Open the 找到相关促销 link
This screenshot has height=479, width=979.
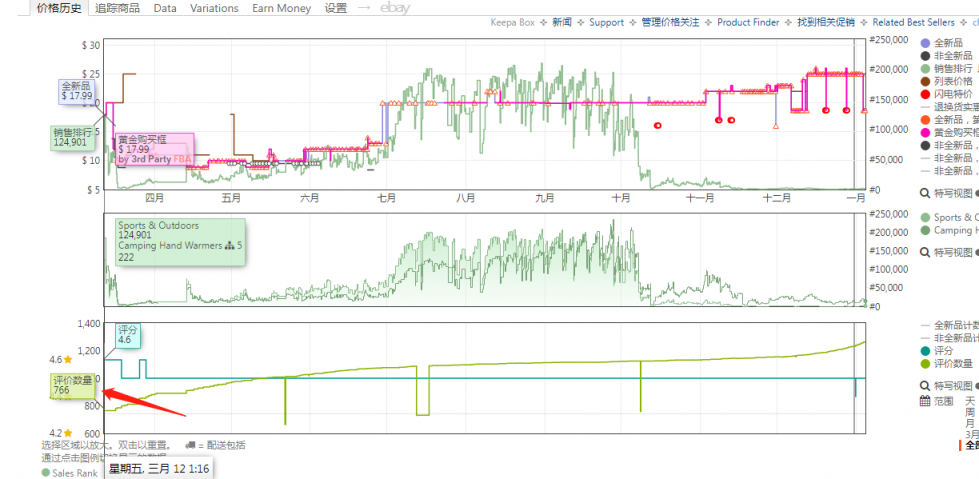pyautogui.click(x=825, y=22)
